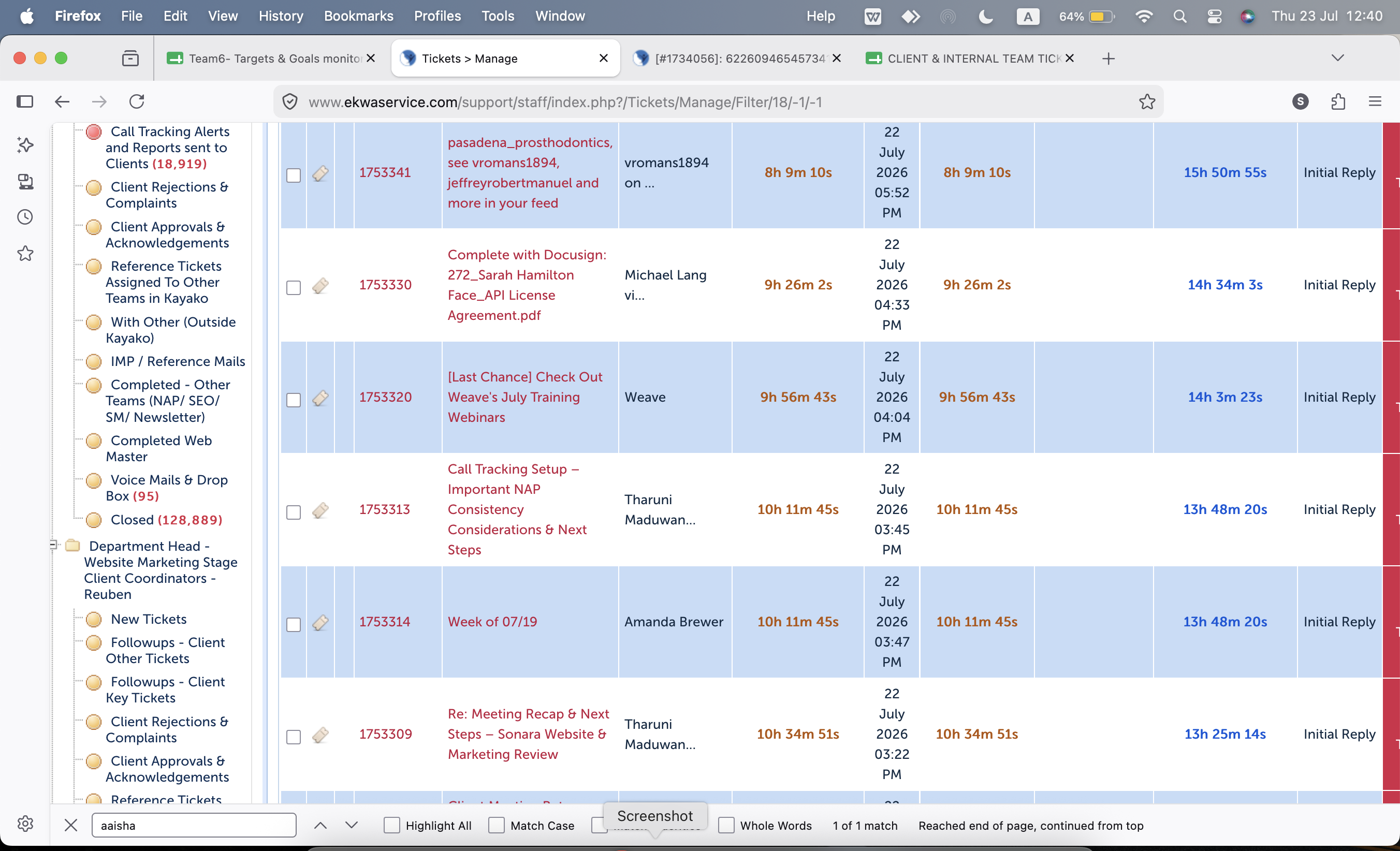Open macOS Control Center icon

1214,16
